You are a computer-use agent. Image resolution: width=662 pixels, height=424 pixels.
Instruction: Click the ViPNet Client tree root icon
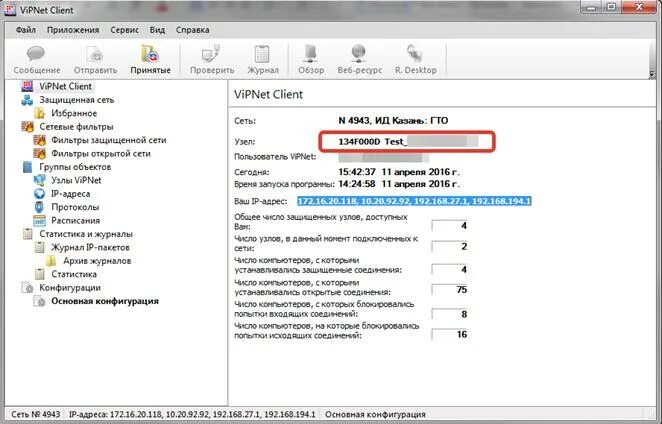click(x=27, y=86)
